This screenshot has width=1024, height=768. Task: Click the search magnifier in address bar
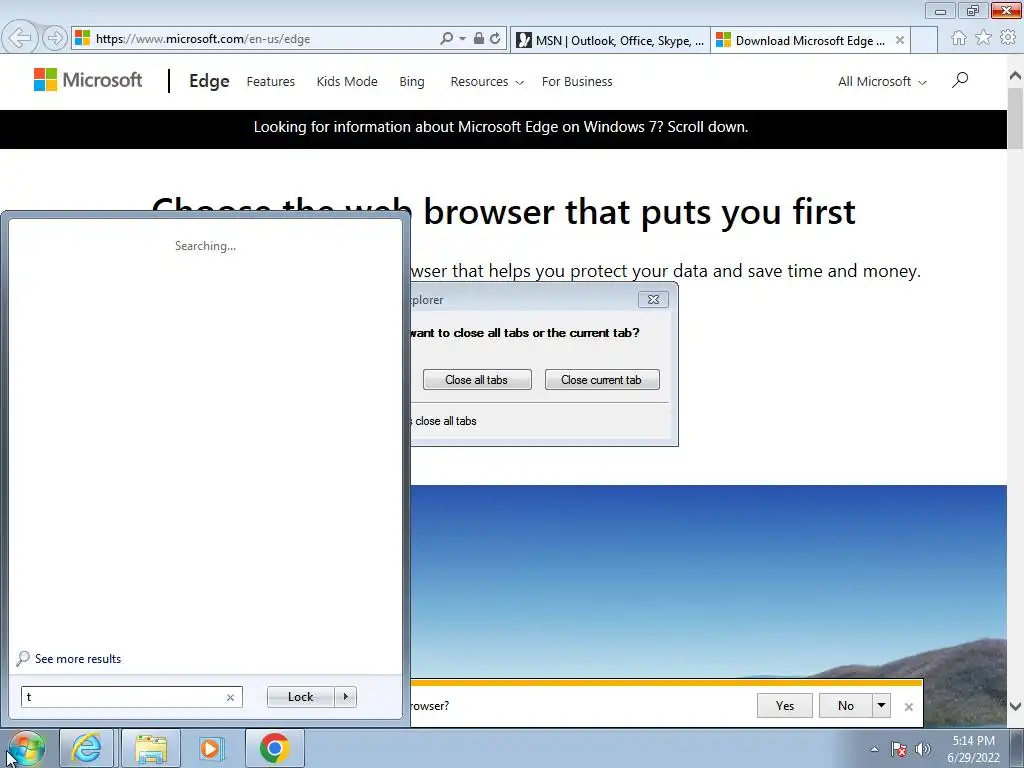click(447, 39)
